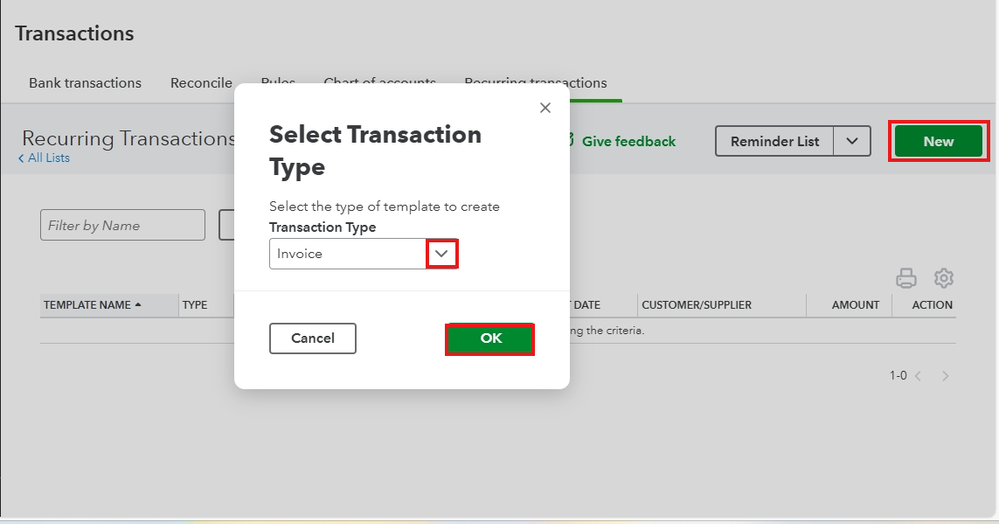This screenshot has width=999, height=524.
Task: Click the Reminder List button
Action: click(x=775, y=141)
